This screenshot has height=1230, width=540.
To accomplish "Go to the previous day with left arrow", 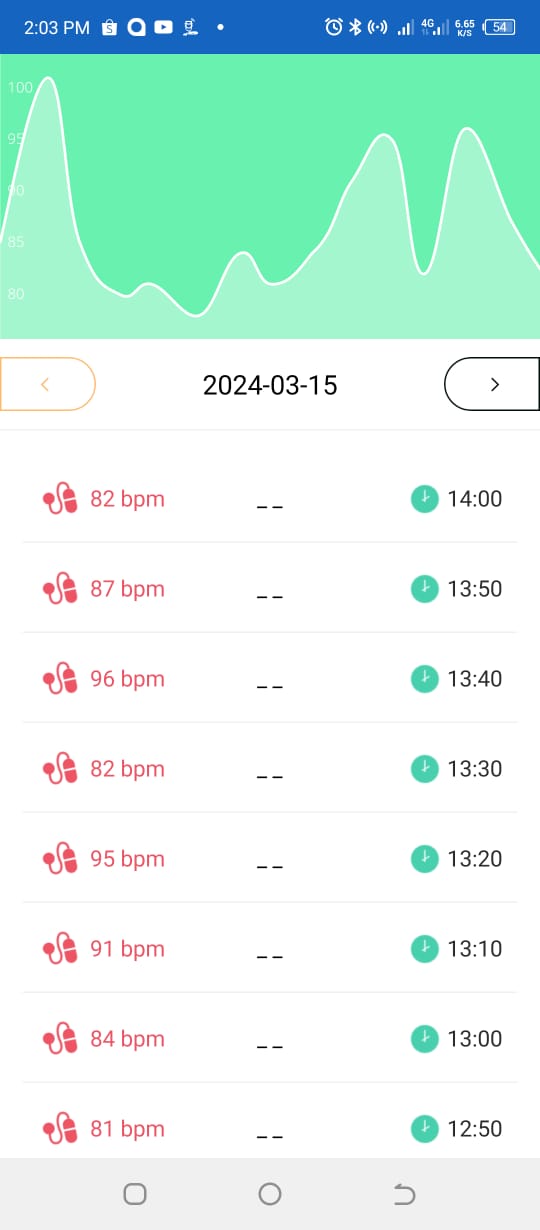I will click(47, 384).
